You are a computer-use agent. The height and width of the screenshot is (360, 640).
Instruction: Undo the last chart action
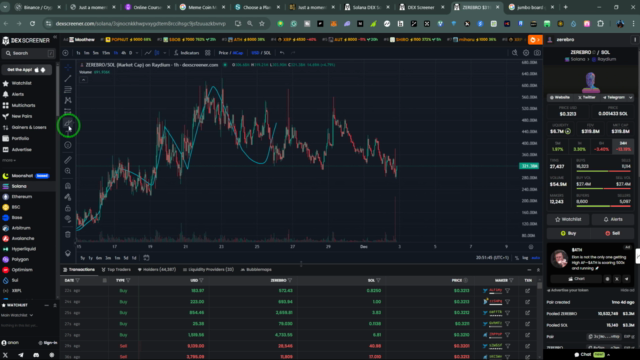[x=282, y=53]
